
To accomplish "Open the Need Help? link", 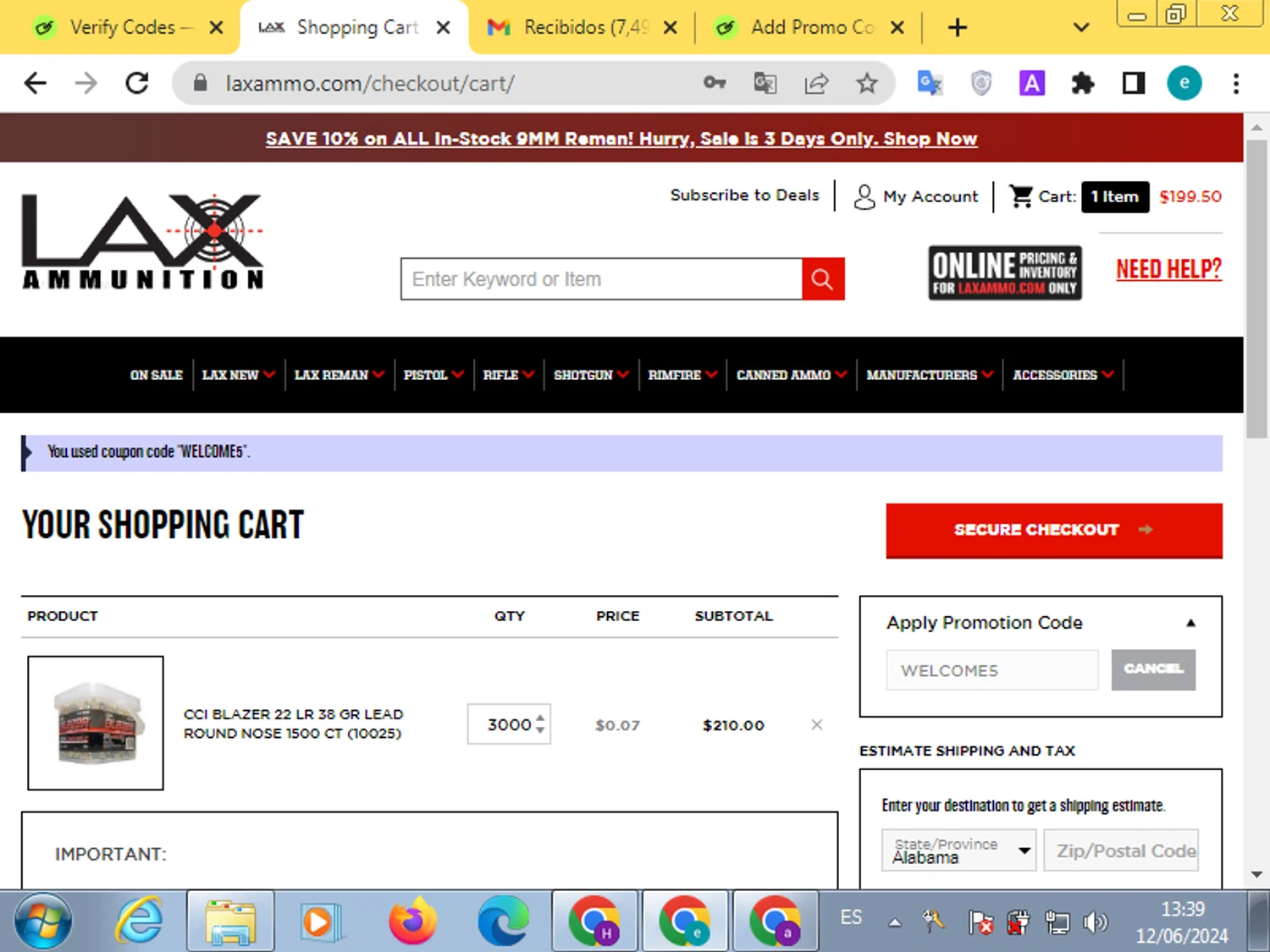I will [x=1168, y=269].
